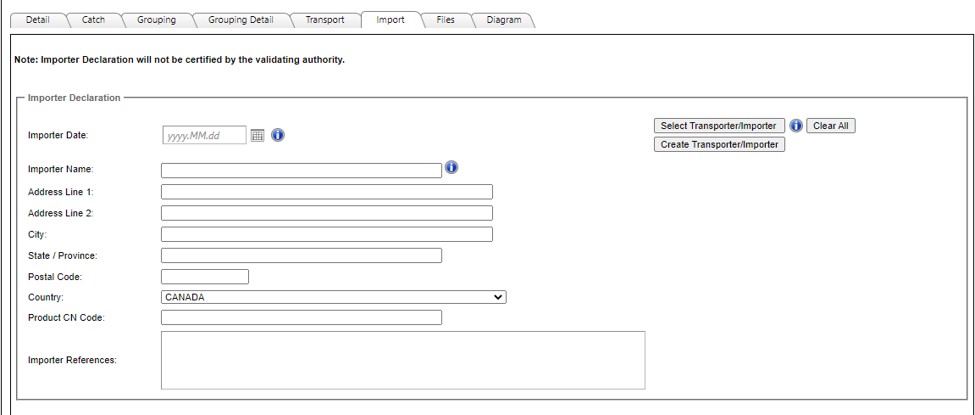Click the 'Address Line 1:' label

pos(61,192)
